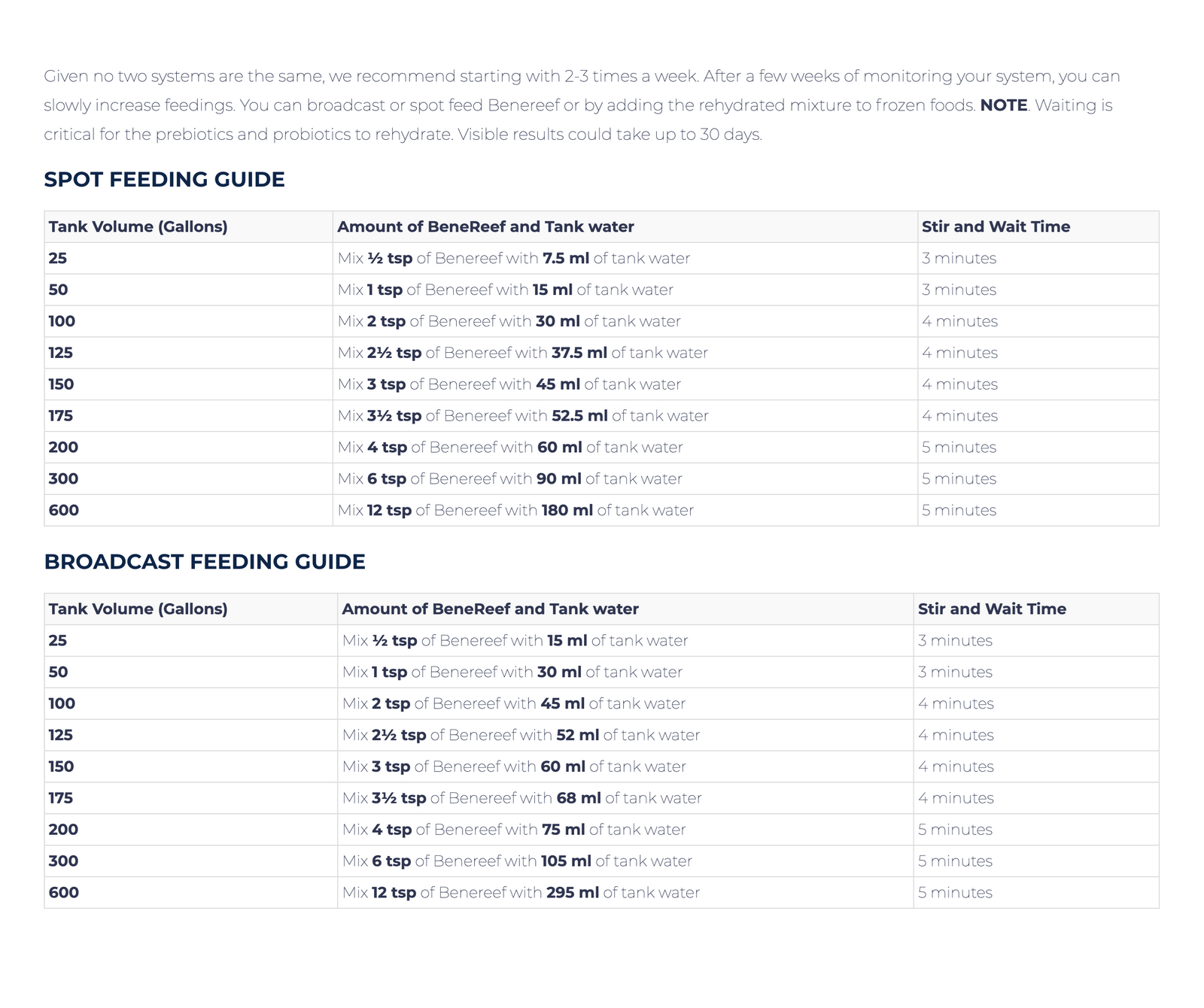Click the '68 ml' broadcast feeding cell
The width and height of the screenshot is (1204, 1008).
[x=578, y=798]
